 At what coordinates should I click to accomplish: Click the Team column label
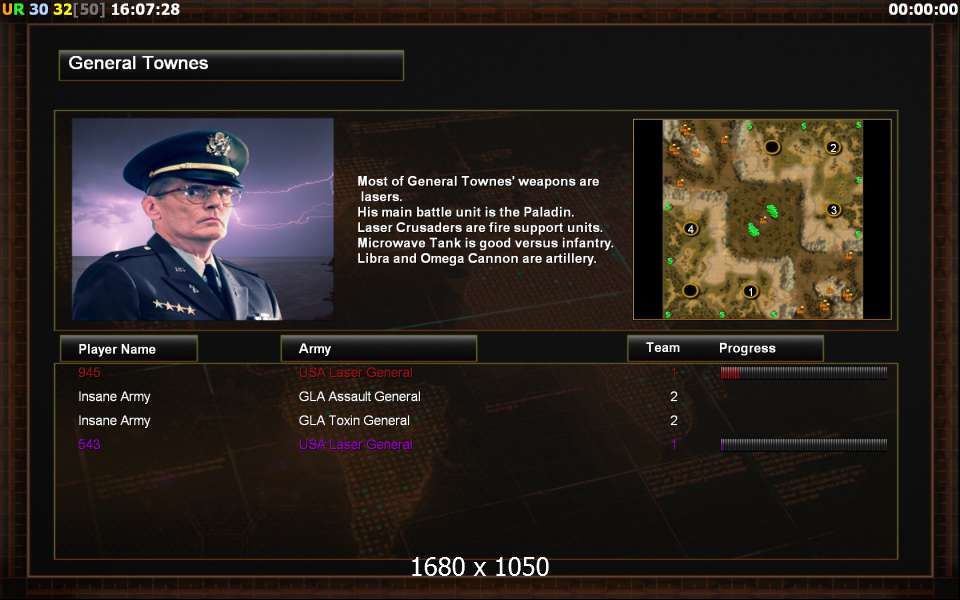[x=663, y=348]
